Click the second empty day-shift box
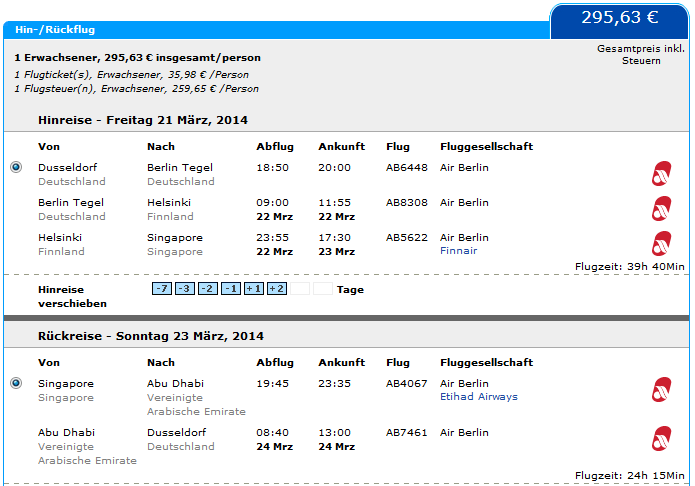Image resolution: width=695 pixels, height=486 pixels. (x=323, y=289)
